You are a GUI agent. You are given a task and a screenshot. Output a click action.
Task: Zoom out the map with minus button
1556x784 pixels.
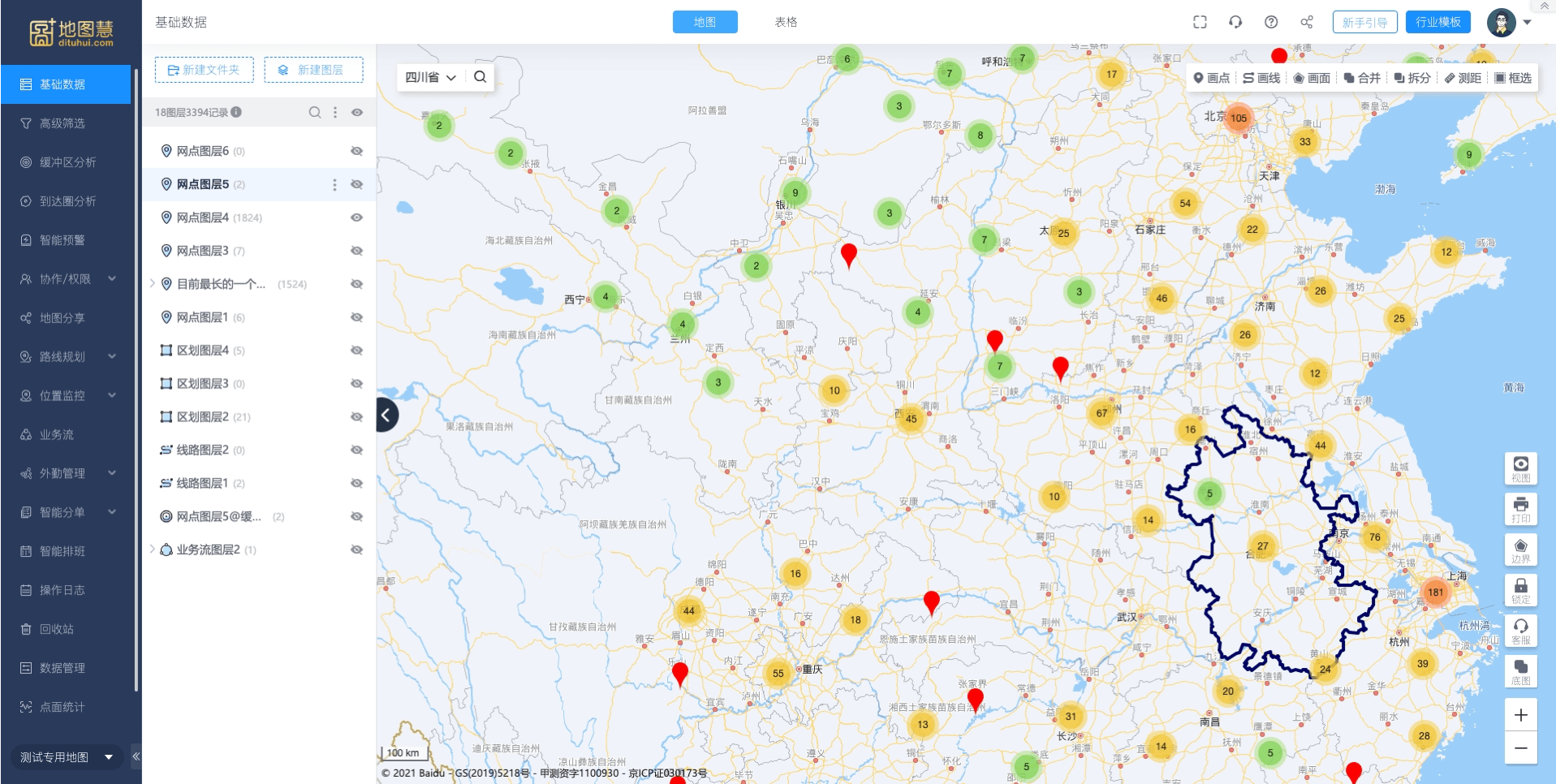[1521, 747]
